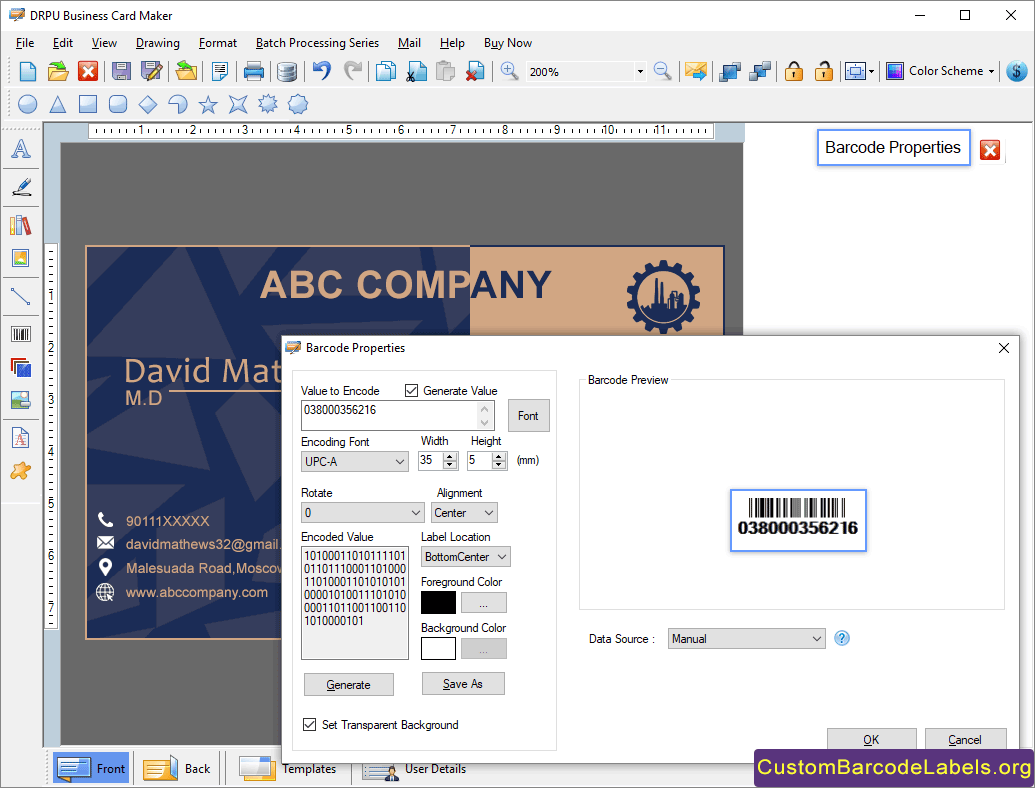Click the Save As button
Image resolution: width=1035 pixels, height=788 pixels.
(463, 684)
